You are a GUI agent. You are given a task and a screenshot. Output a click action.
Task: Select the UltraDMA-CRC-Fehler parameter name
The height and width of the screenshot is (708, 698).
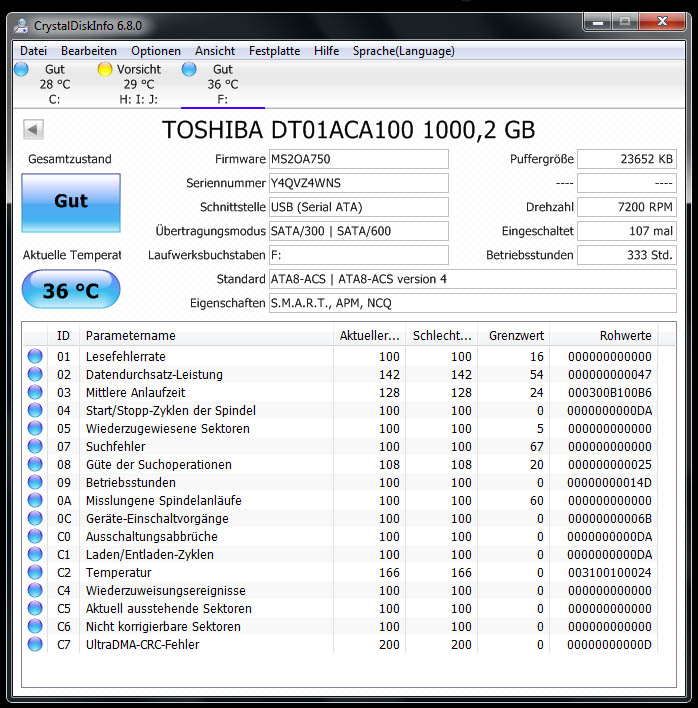coord(143,644)
